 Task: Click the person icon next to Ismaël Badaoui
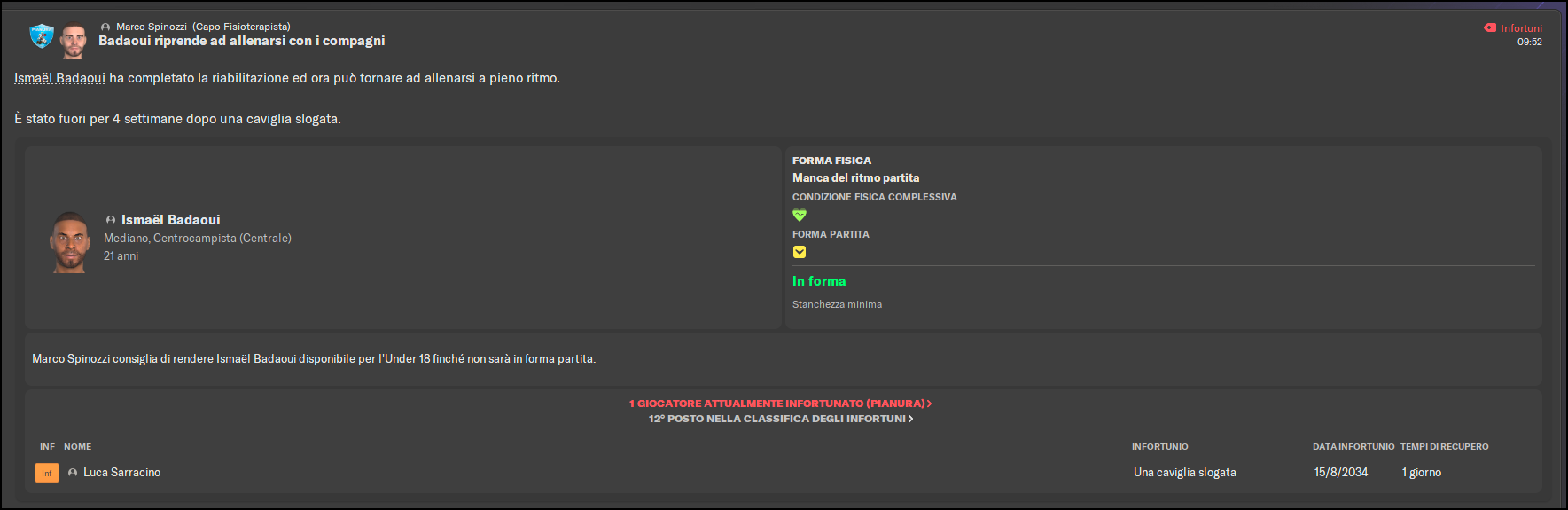(111, 220)
